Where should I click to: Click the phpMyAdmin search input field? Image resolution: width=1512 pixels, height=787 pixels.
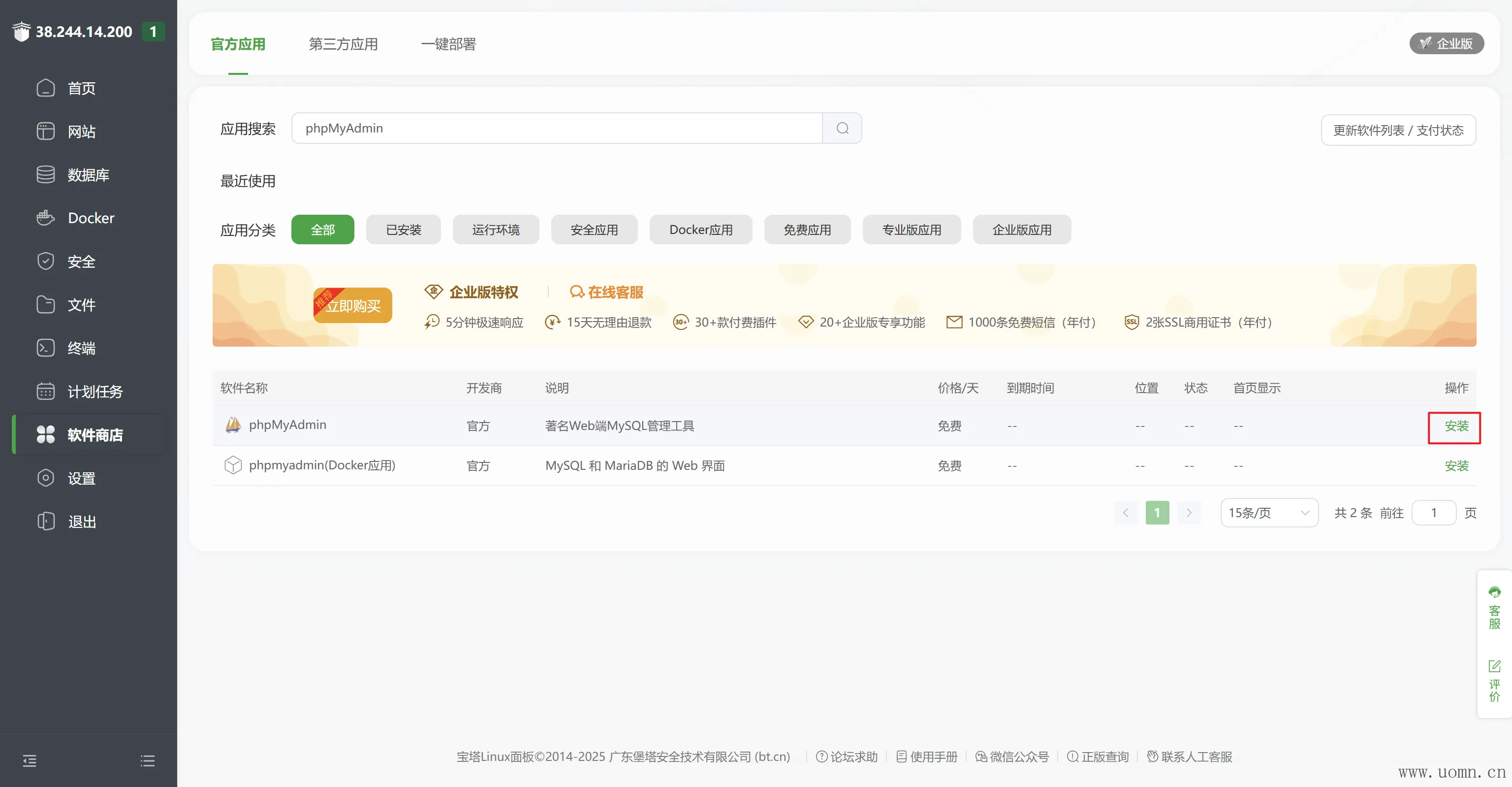coord(556,128)
